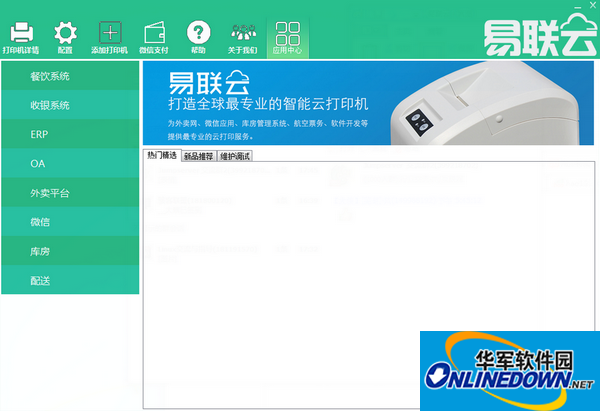Open the 外卖平台 category
Image resolution: width=600 pixels, height=411 pixels.
[70, 192]
